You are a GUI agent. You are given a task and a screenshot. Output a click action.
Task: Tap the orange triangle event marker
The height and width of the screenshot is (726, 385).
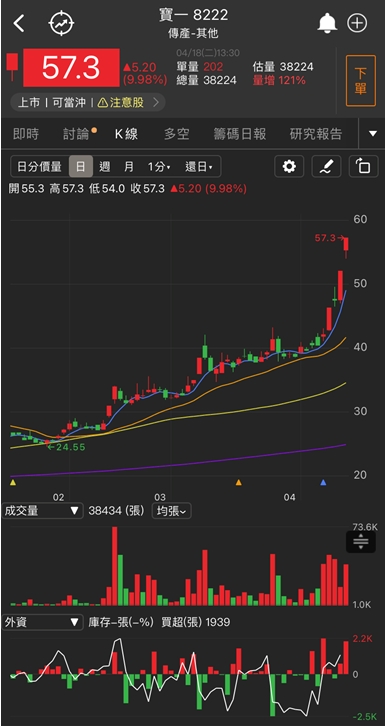239,482
